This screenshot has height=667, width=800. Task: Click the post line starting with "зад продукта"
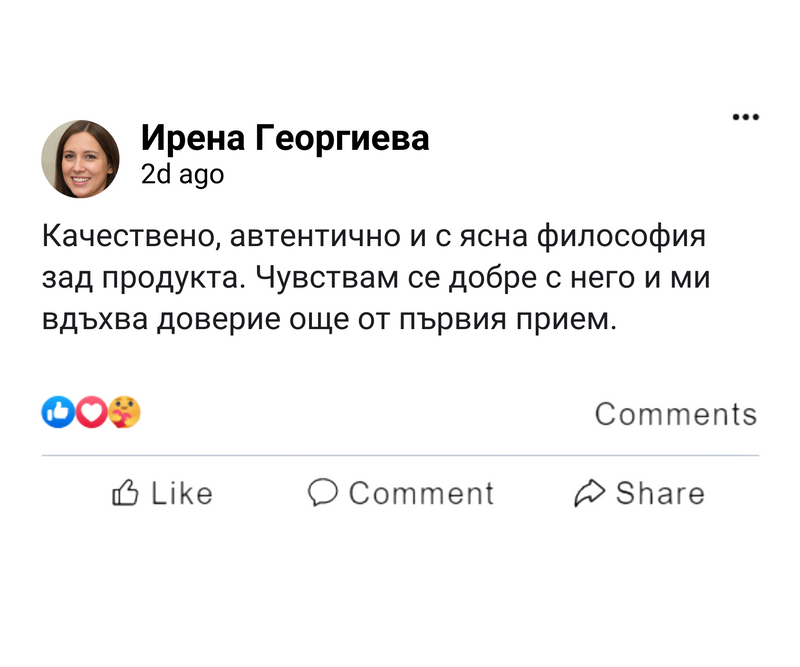coord(374,278)
